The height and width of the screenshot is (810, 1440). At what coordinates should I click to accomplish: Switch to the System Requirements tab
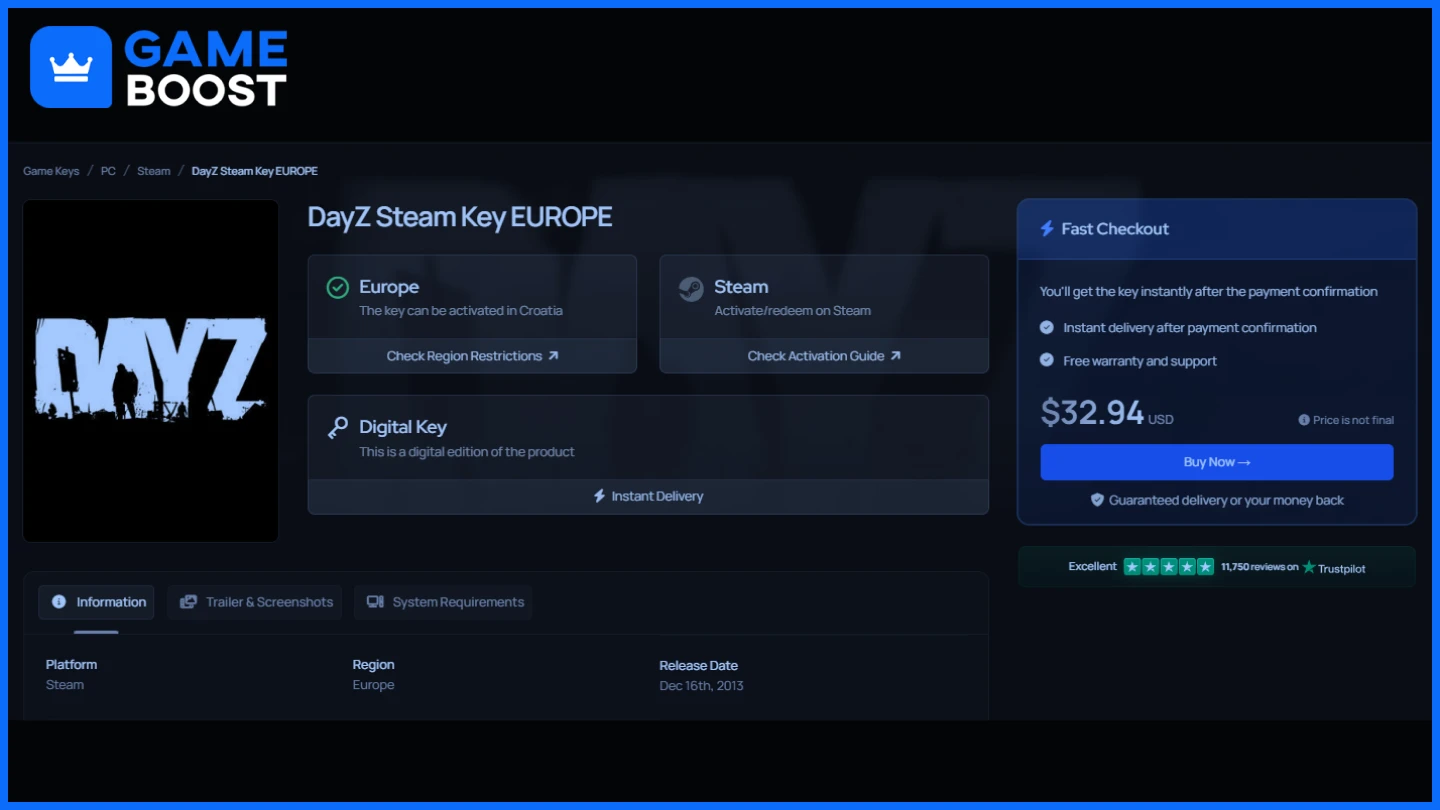[443, 602]
